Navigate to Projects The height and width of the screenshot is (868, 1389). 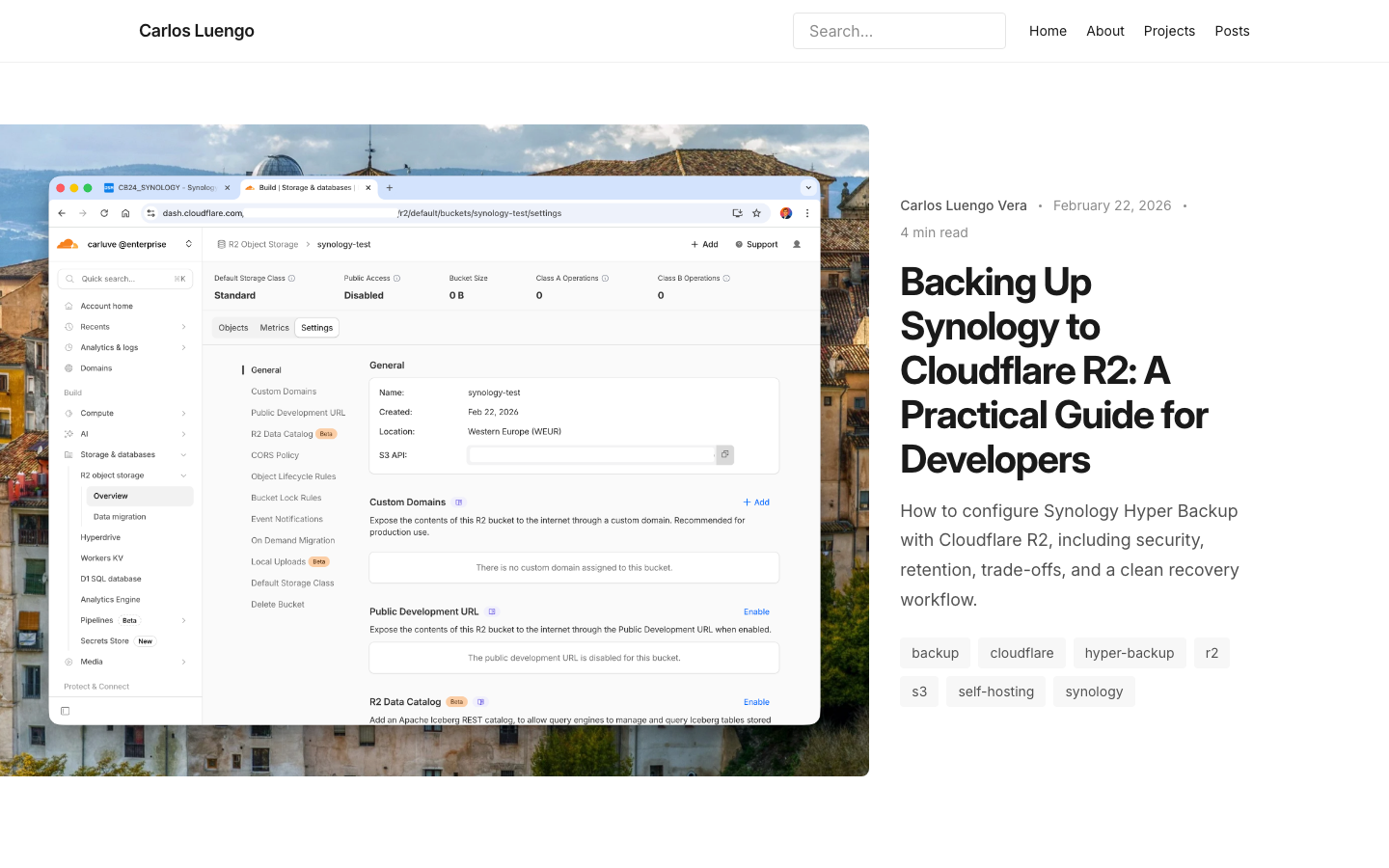click(x=1169, y=31)
